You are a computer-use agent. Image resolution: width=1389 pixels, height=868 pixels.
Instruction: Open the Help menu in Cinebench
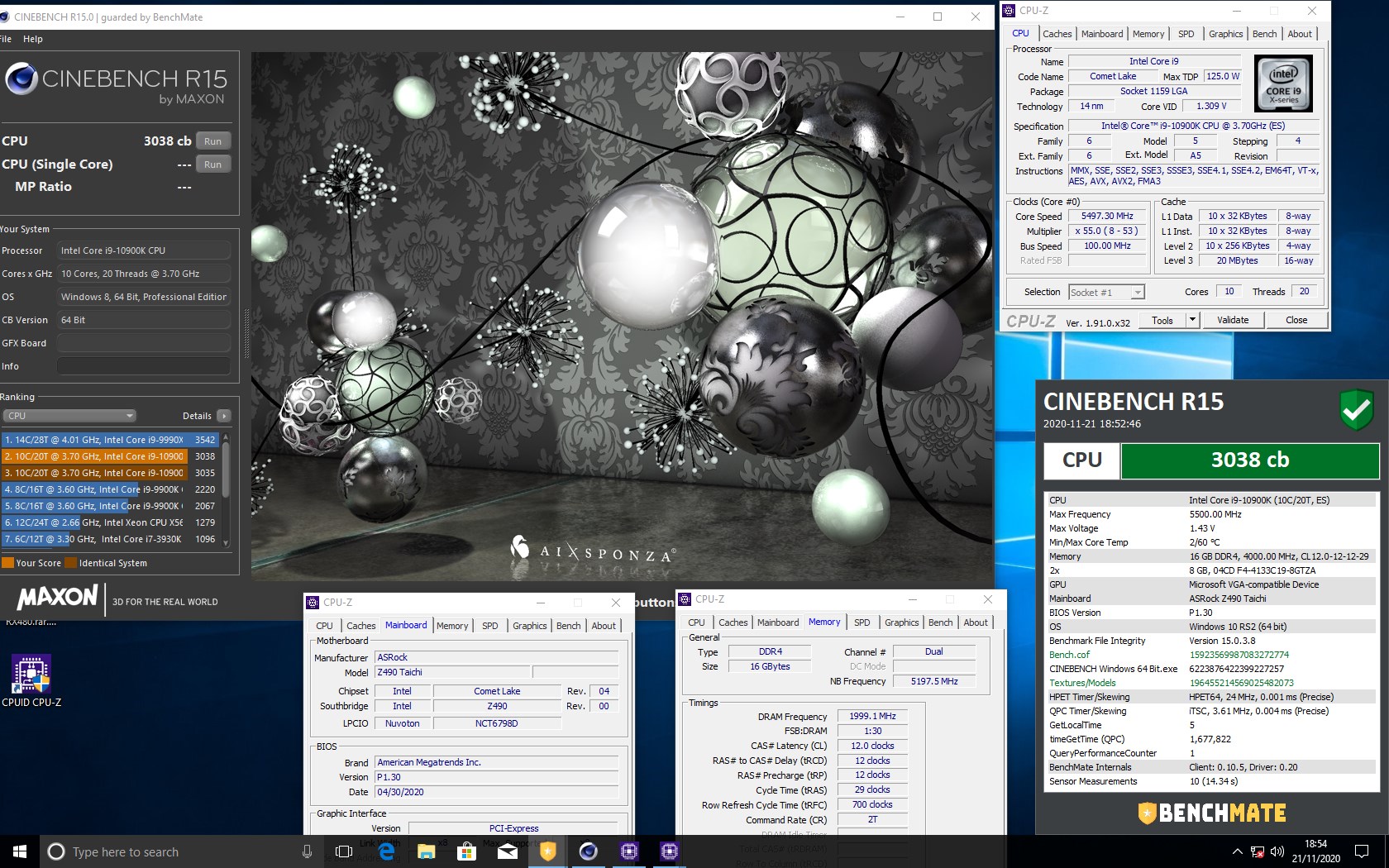coord(32,39)
